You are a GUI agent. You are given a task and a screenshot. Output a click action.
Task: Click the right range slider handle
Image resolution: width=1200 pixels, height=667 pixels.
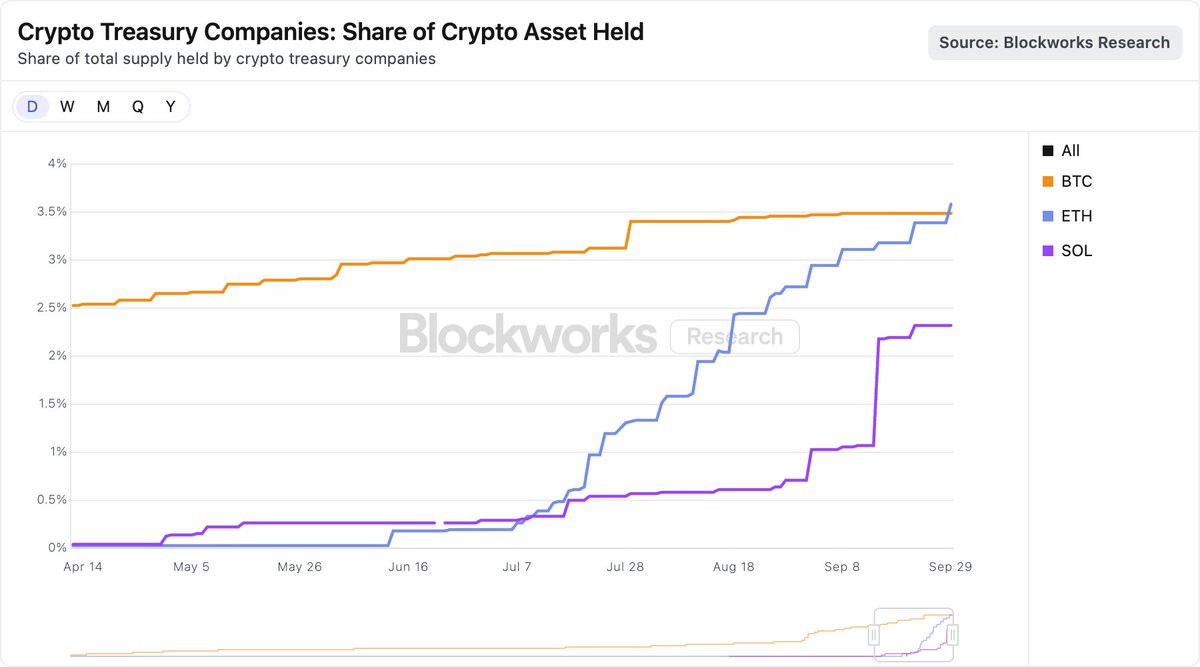click(x=953, y=635)
